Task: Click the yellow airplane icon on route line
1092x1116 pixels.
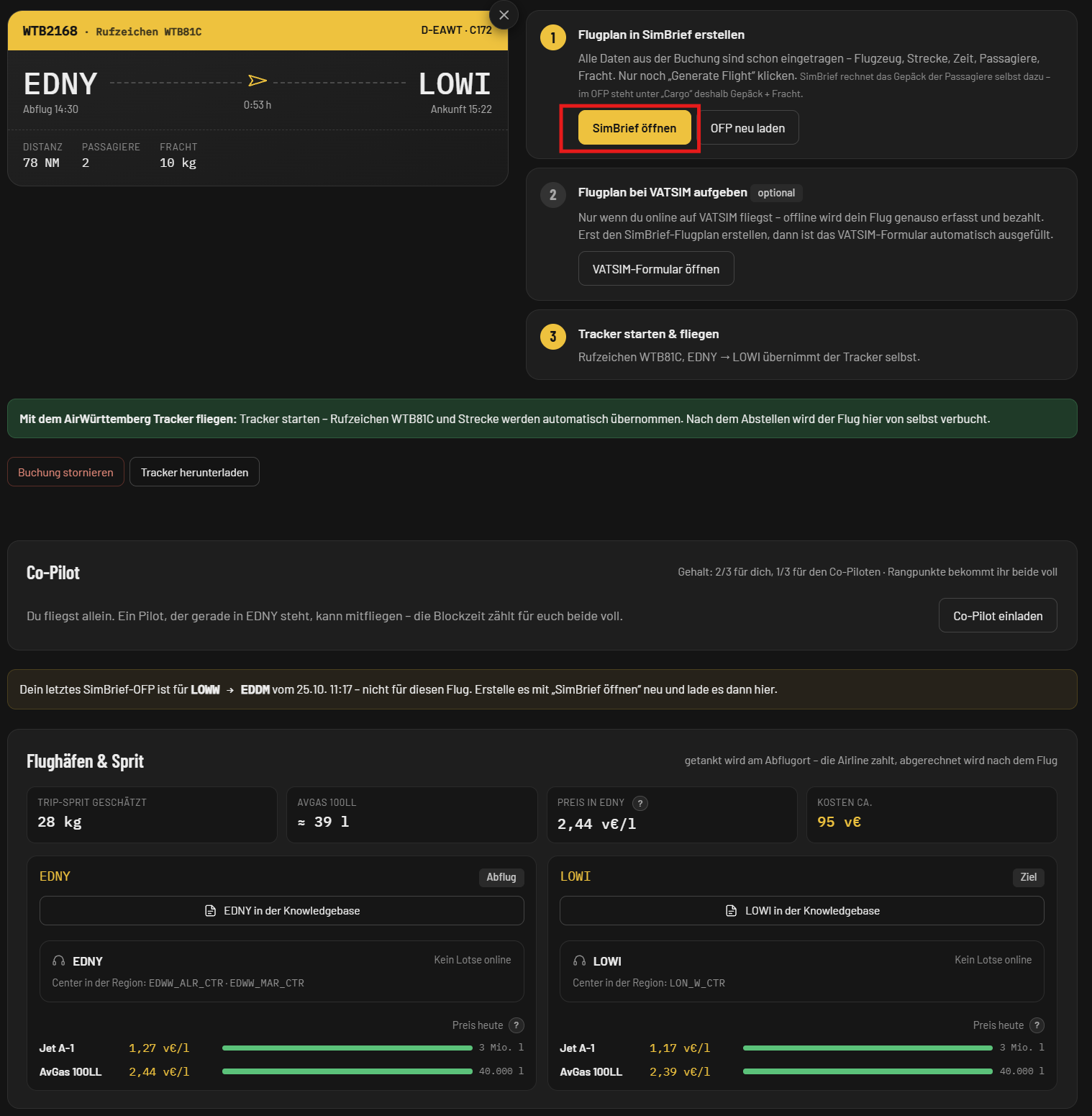Action: coord(258,81)
